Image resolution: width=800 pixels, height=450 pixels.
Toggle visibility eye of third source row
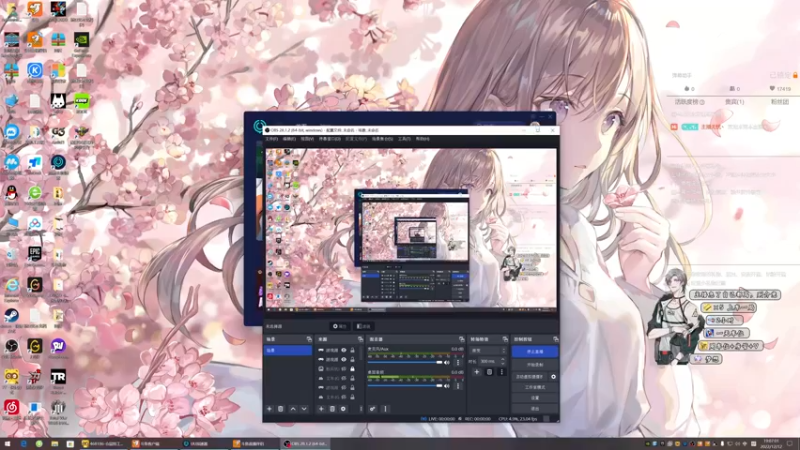[344, 368]
